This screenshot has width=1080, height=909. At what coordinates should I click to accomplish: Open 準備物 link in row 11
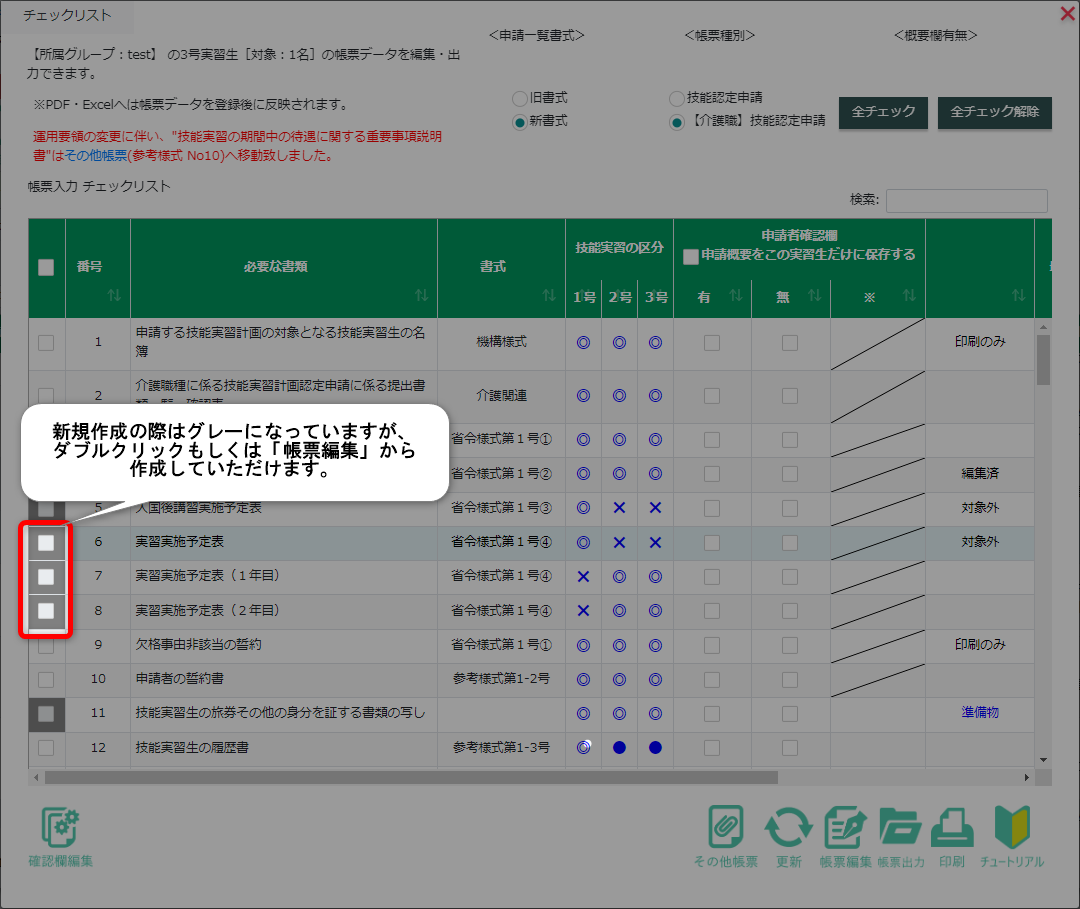[979, 713]
